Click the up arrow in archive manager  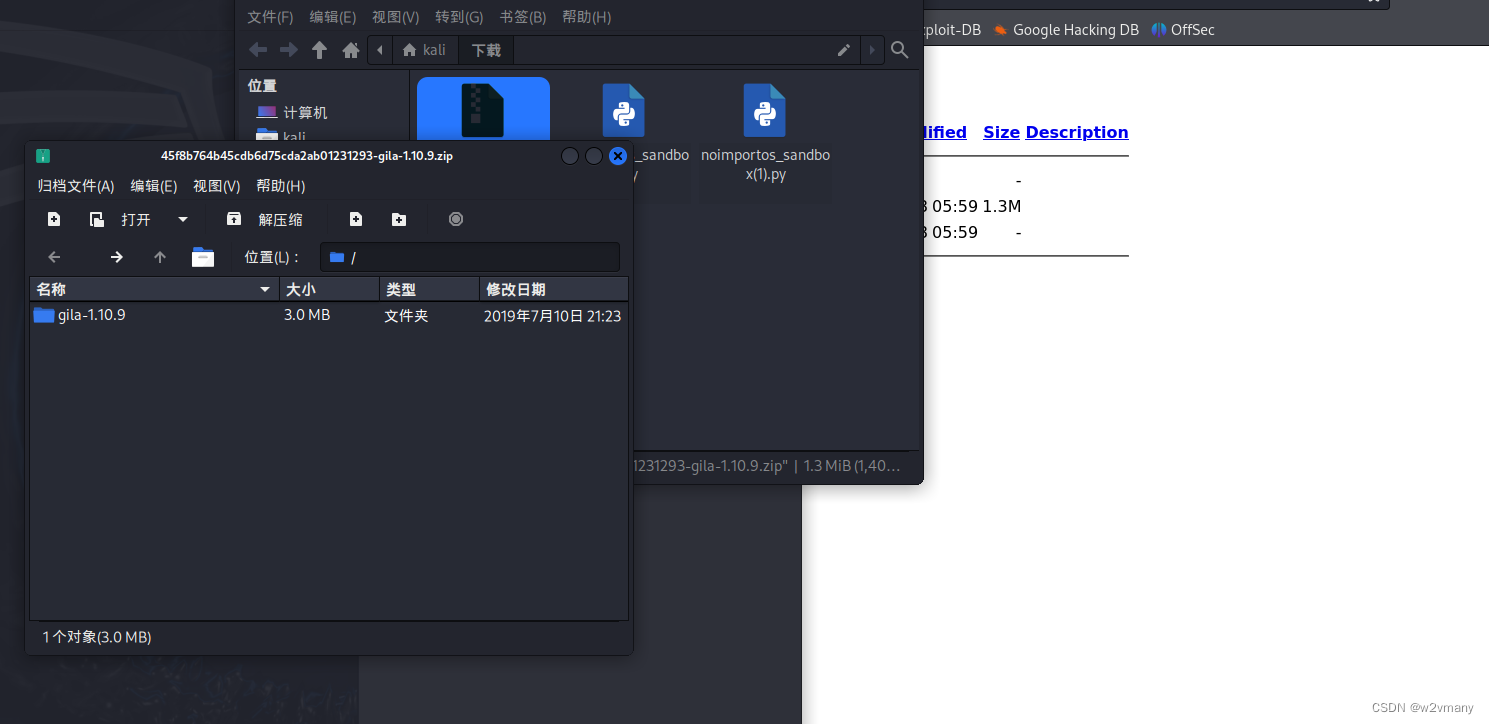(x=160, y=257)
